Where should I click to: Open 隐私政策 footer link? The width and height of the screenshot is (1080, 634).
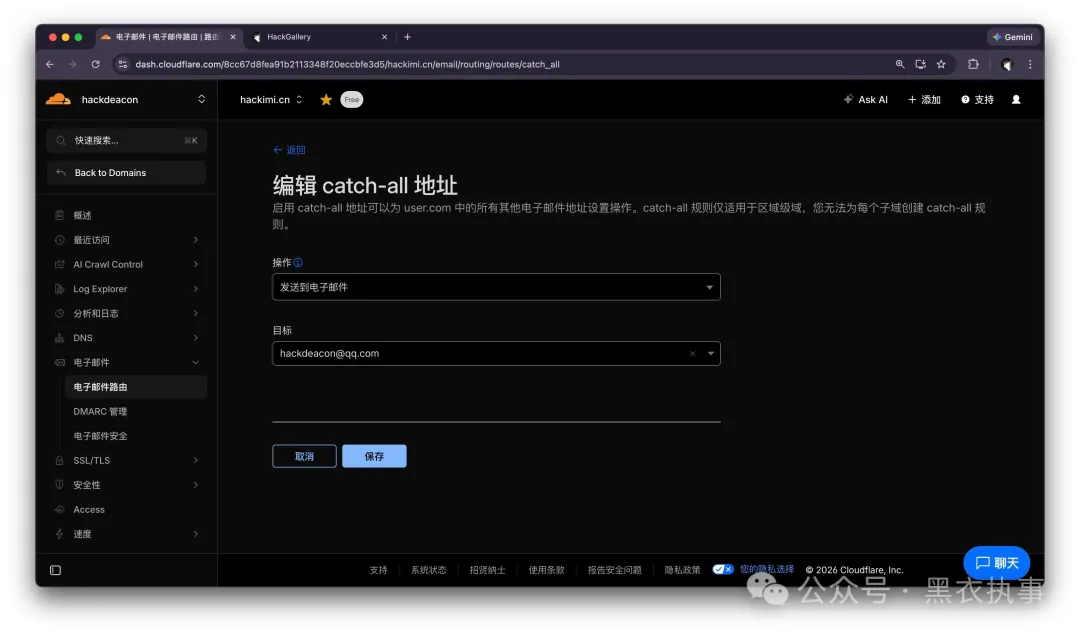click(682, 571)
